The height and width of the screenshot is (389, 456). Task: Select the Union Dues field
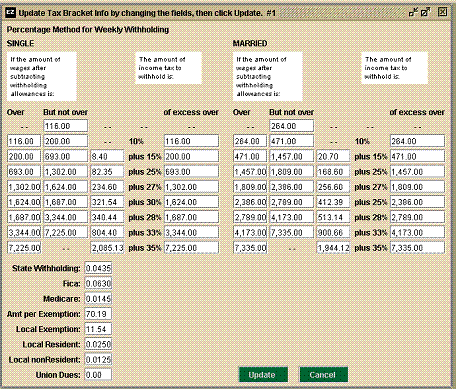point(98,375)
